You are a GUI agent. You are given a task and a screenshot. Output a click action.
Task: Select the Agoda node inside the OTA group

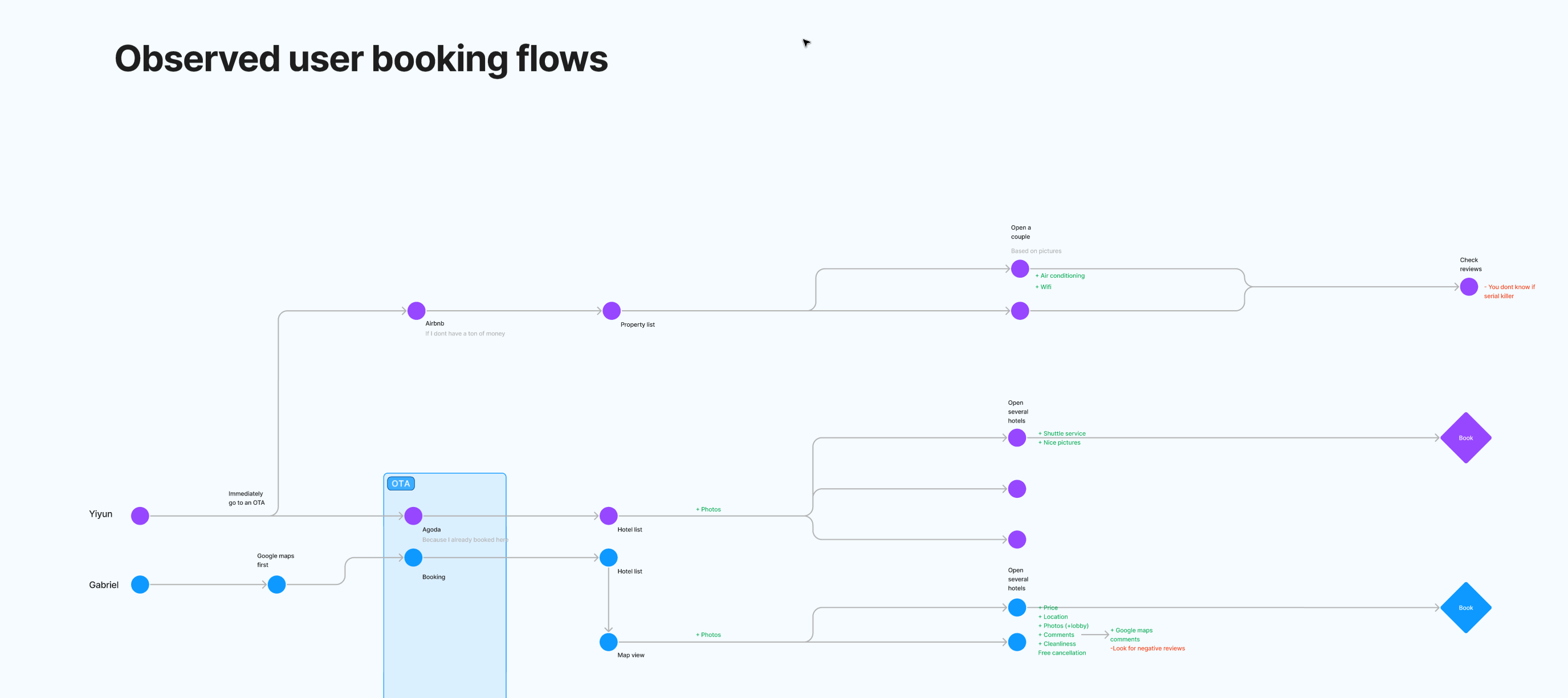(x=414, y=516)
